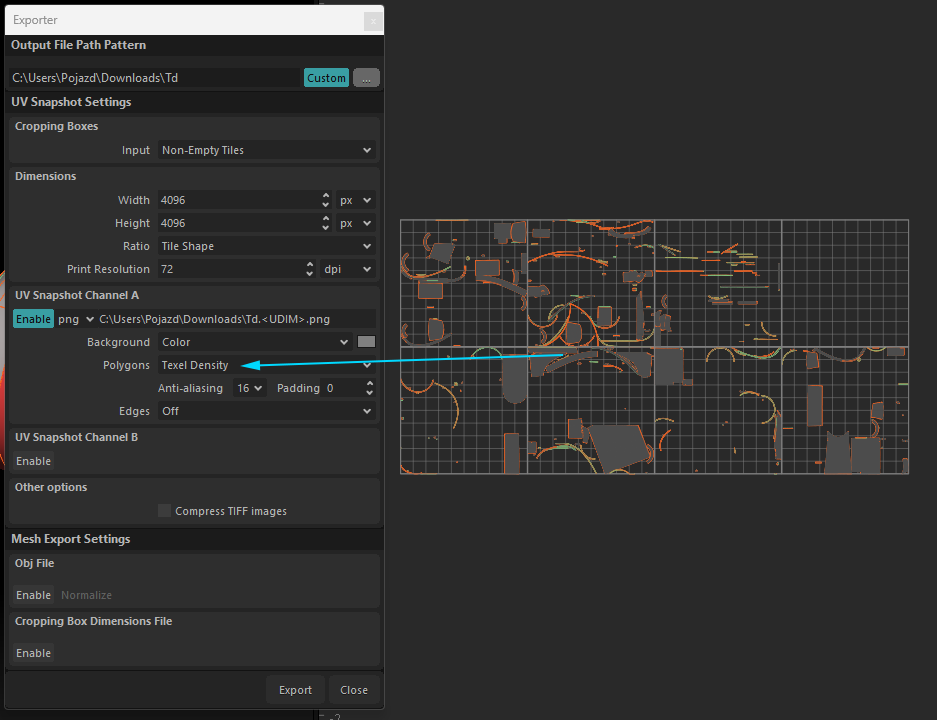The image size is (937, 720).
Task: Click the Print Resolution stepper arrows
Action: (x=309, y=269)
